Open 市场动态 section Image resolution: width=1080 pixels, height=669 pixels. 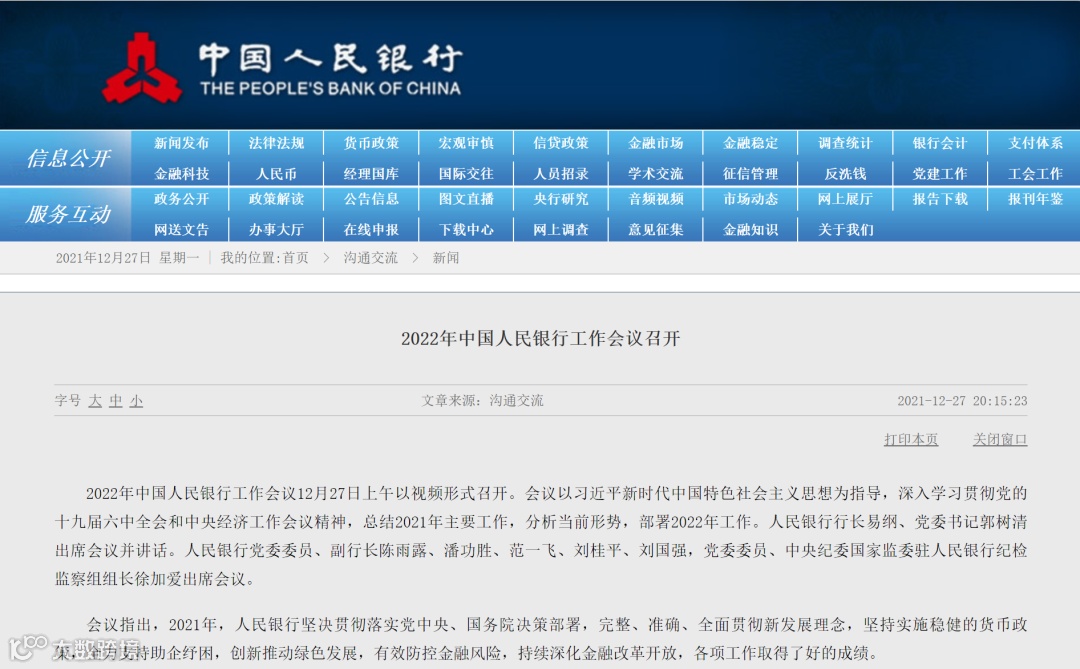(751, 199)
